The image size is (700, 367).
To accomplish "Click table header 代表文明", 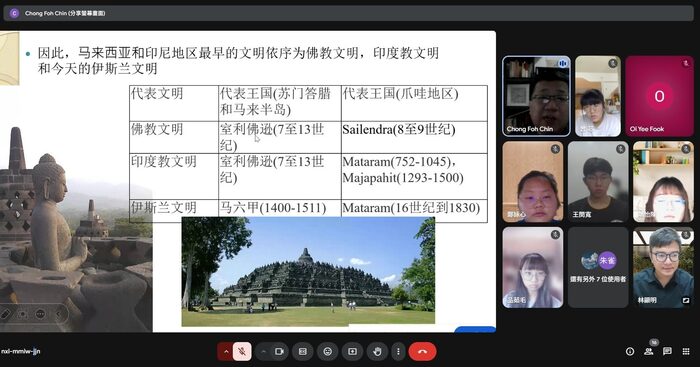I will click(157, 93).
